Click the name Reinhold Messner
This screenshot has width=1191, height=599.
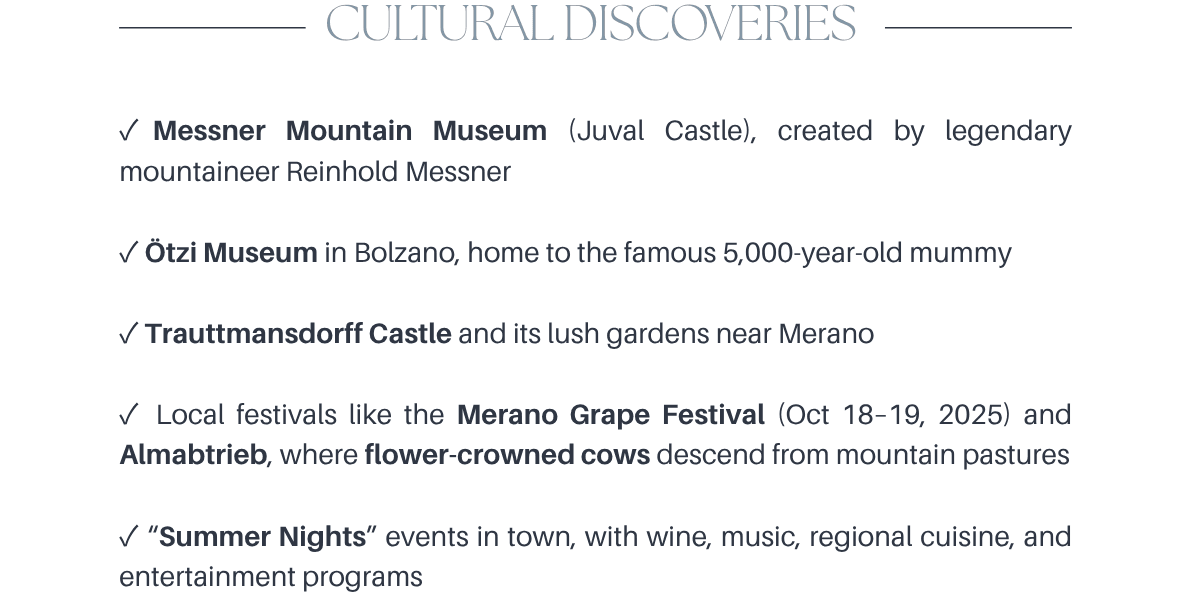[x=398, y=172]
